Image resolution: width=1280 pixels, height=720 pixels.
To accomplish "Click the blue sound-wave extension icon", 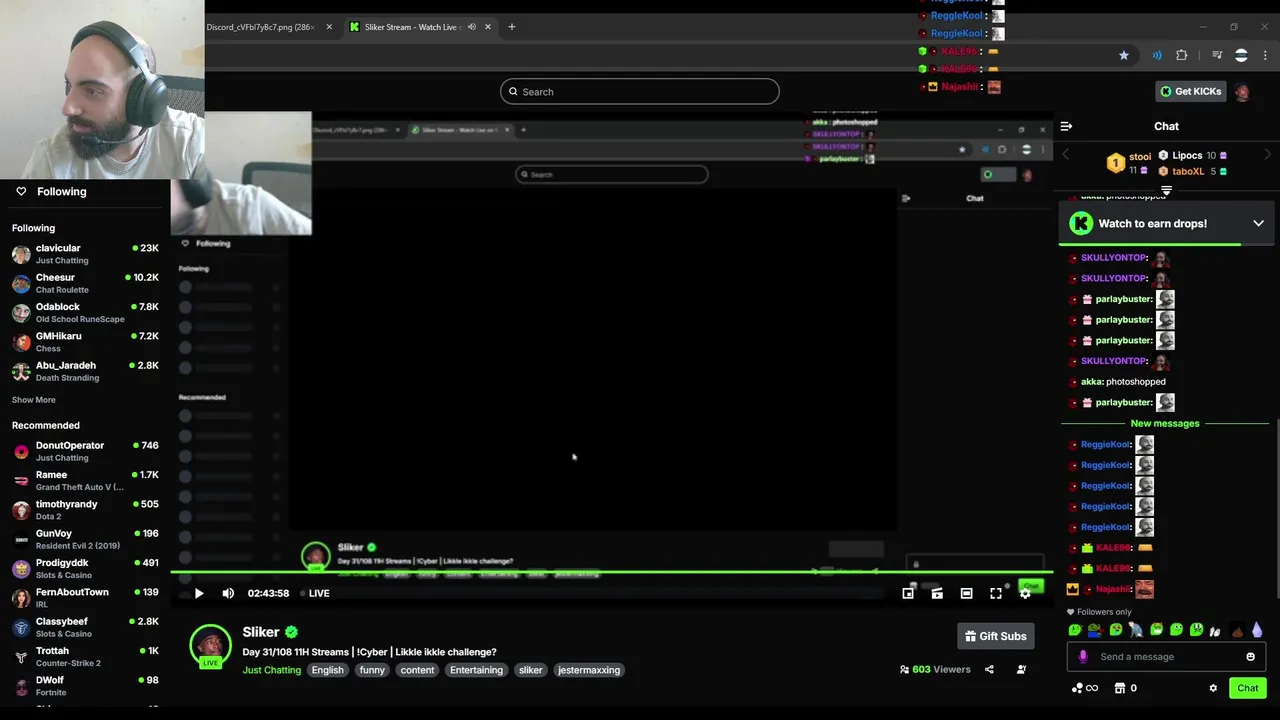I will coord(1157,55).
